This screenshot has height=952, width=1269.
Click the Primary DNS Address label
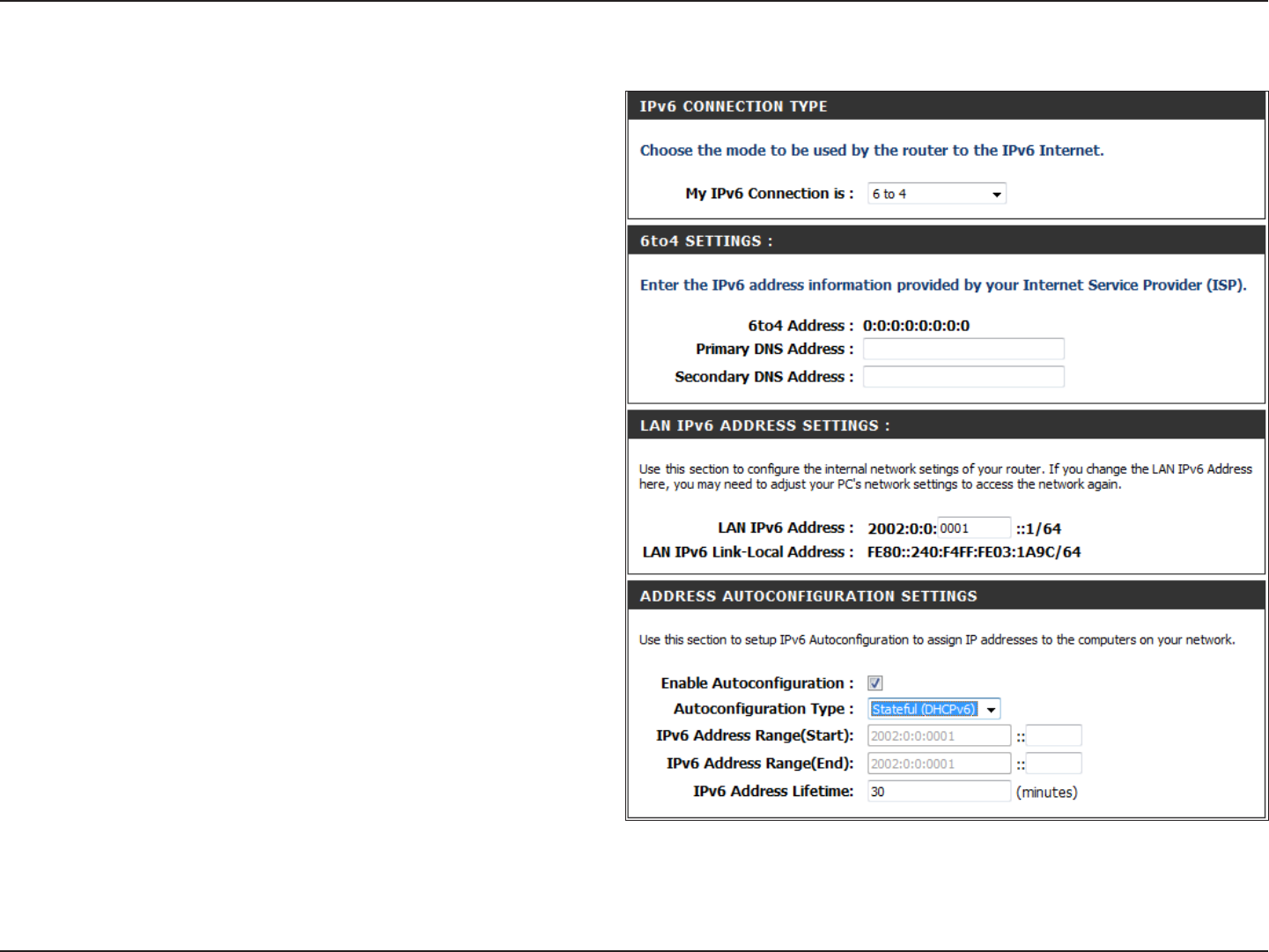click(x=775, y=350)
